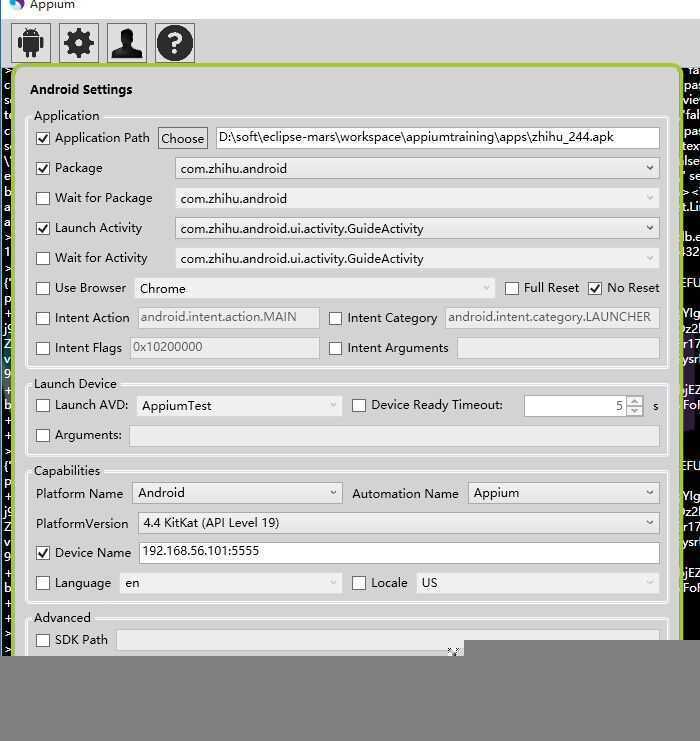
Task: Increase Device Ready Timeout with up arrow
Action: point(634,401)
